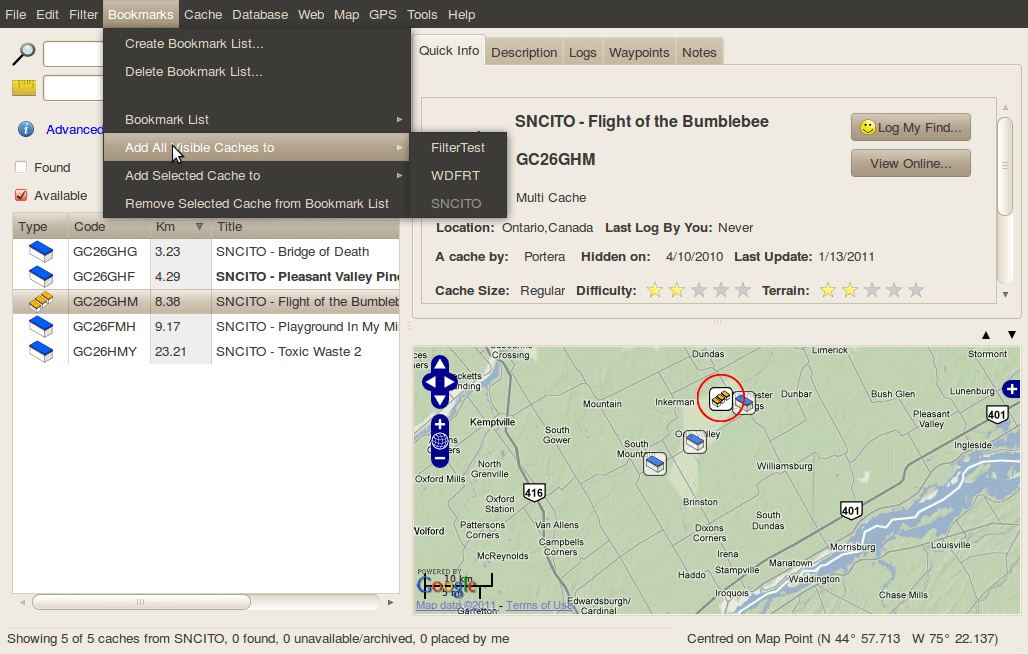The image size is (1028, 654).
Task: Open the Help menu
Action: pyautogui.click(x=462, y=14)
